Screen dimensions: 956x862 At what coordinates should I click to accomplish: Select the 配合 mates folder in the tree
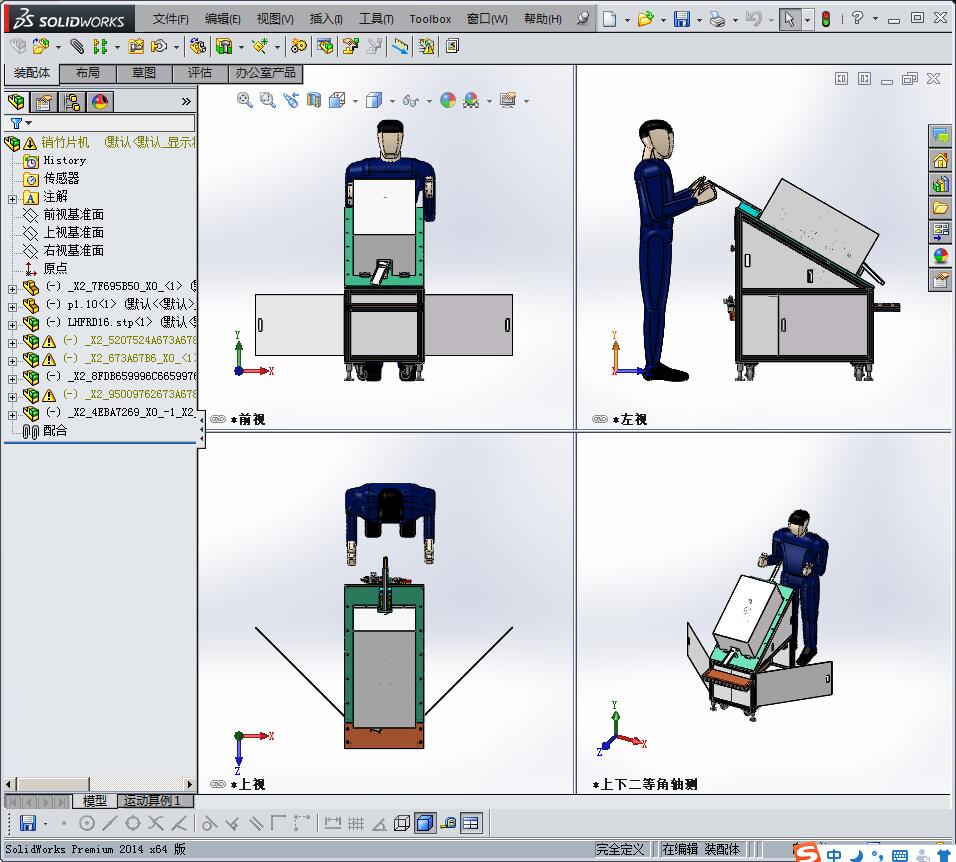[x=55, y=430]
